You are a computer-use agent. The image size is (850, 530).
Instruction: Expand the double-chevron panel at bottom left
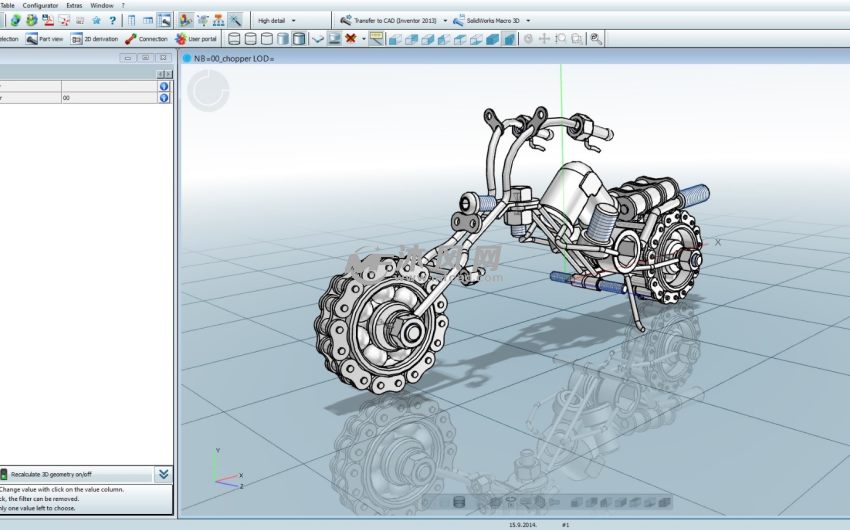coord(164,474)
